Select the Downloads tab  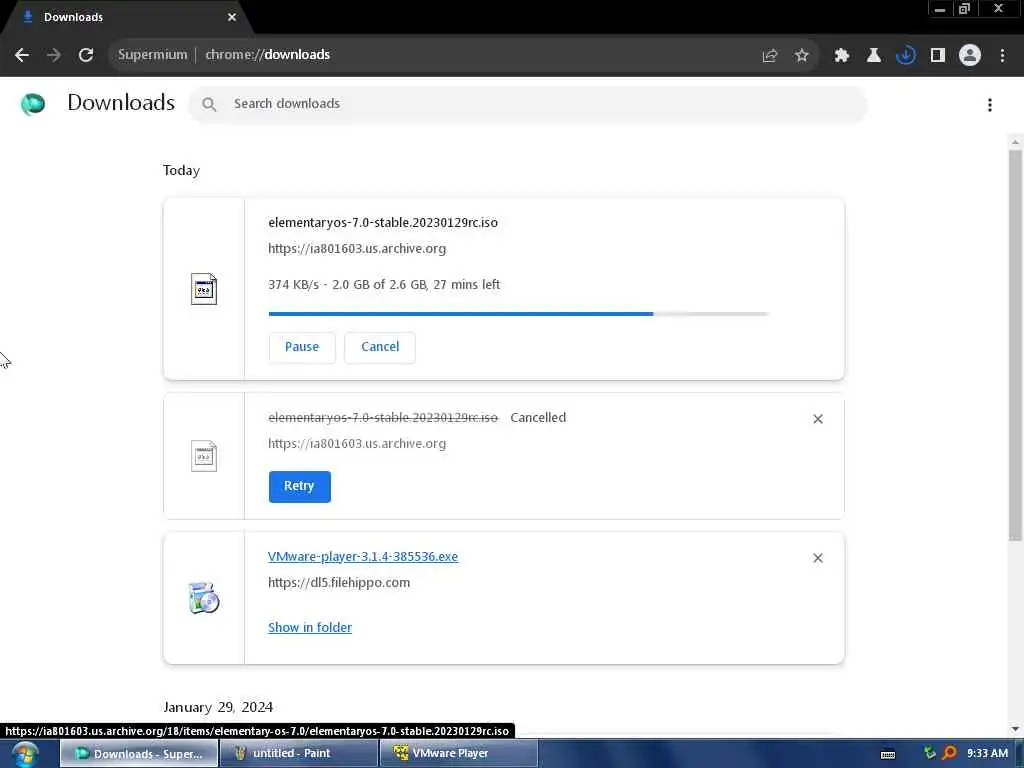(x=127, y=17)
